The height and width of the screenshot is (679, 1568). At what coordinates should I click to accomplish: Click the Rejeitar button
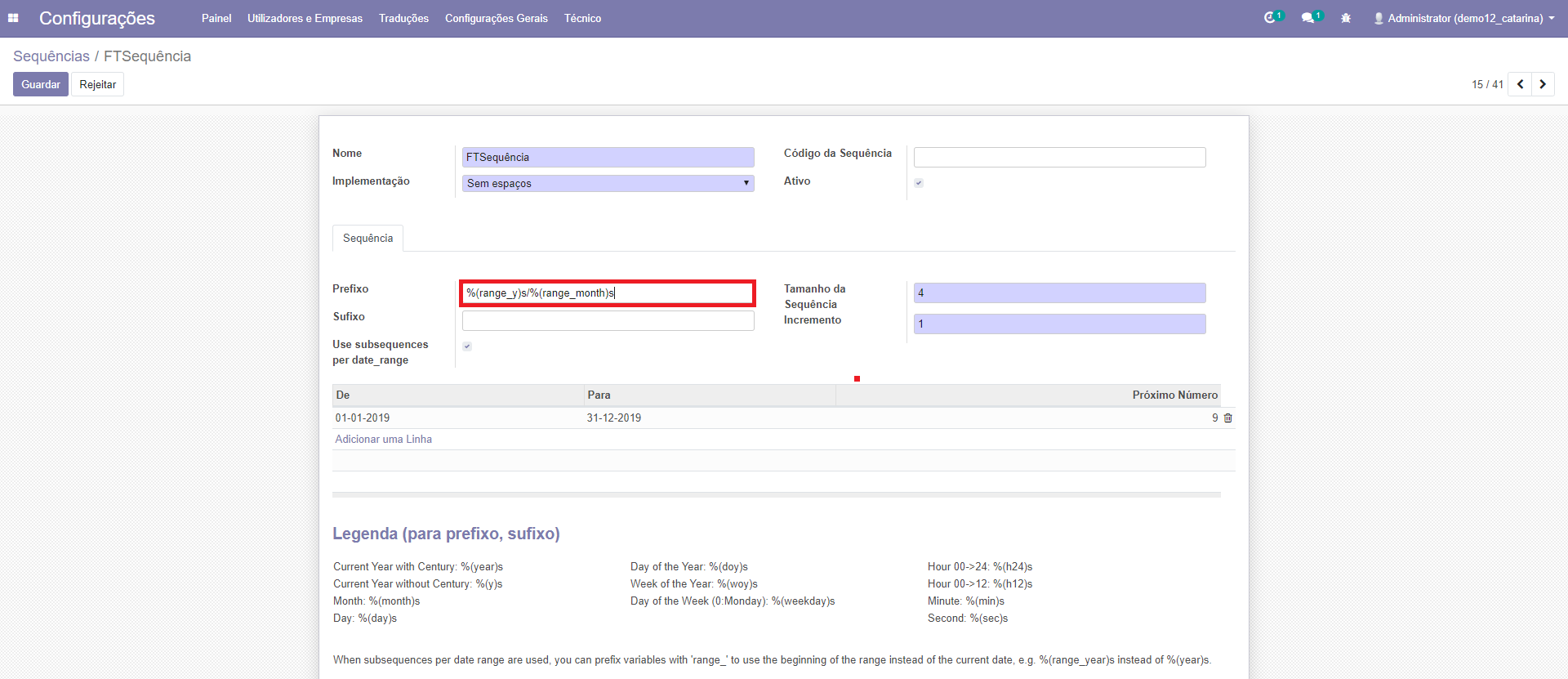[97, 84]
